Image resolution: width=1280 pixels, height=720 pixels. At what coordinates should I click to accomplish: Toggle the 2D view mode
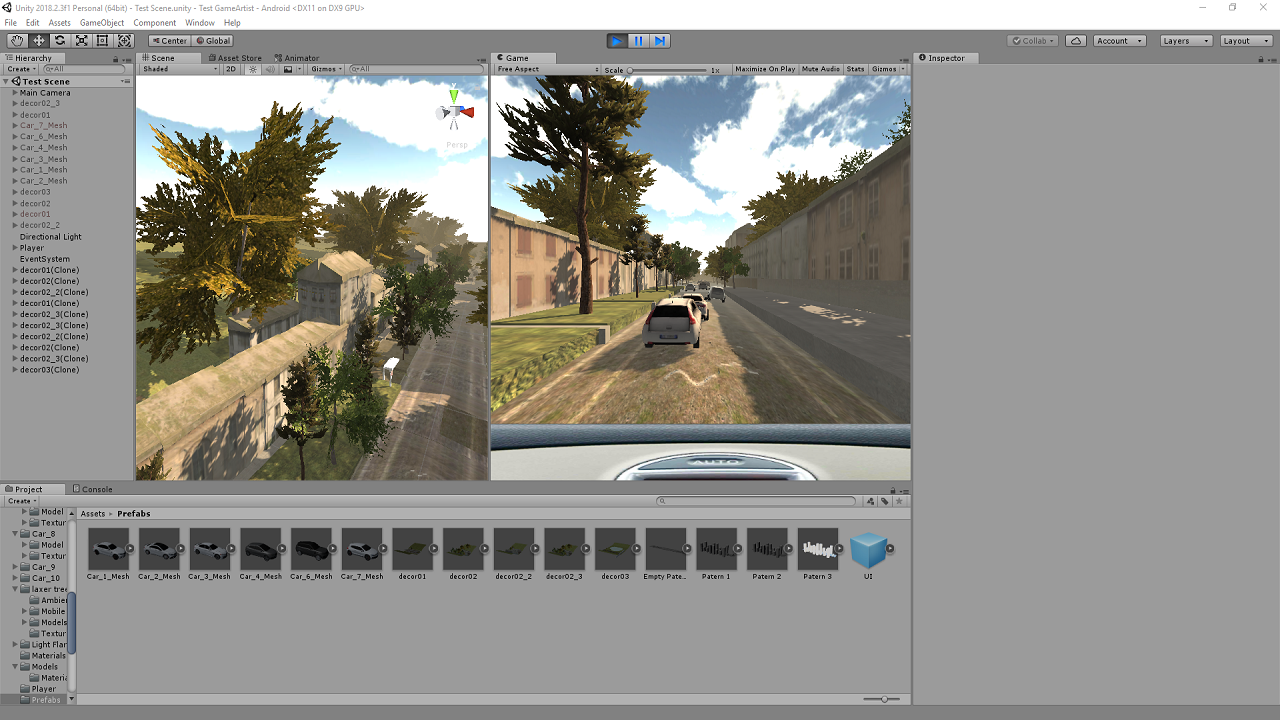(x=230, y=69)
